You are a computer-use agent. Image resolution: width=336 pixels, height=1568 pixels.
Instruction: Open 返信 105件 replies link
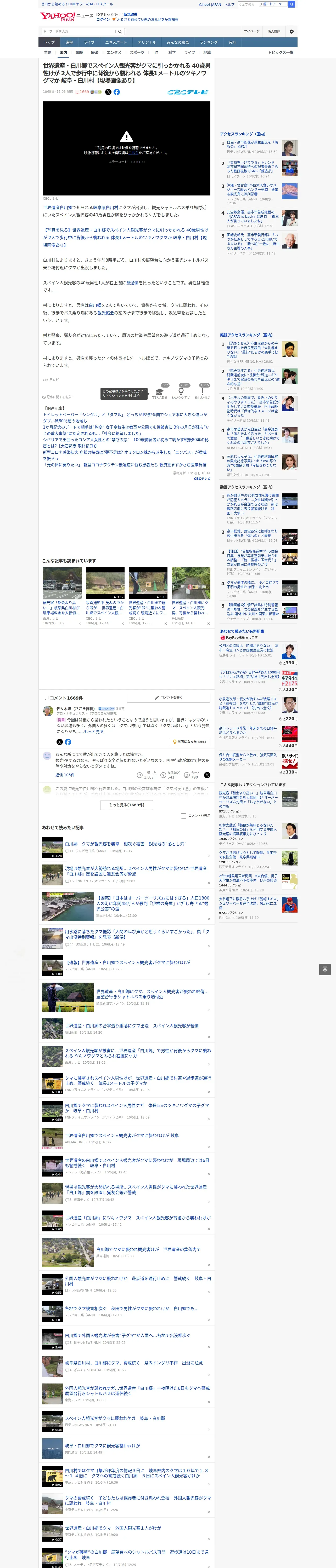click(65, 775)
